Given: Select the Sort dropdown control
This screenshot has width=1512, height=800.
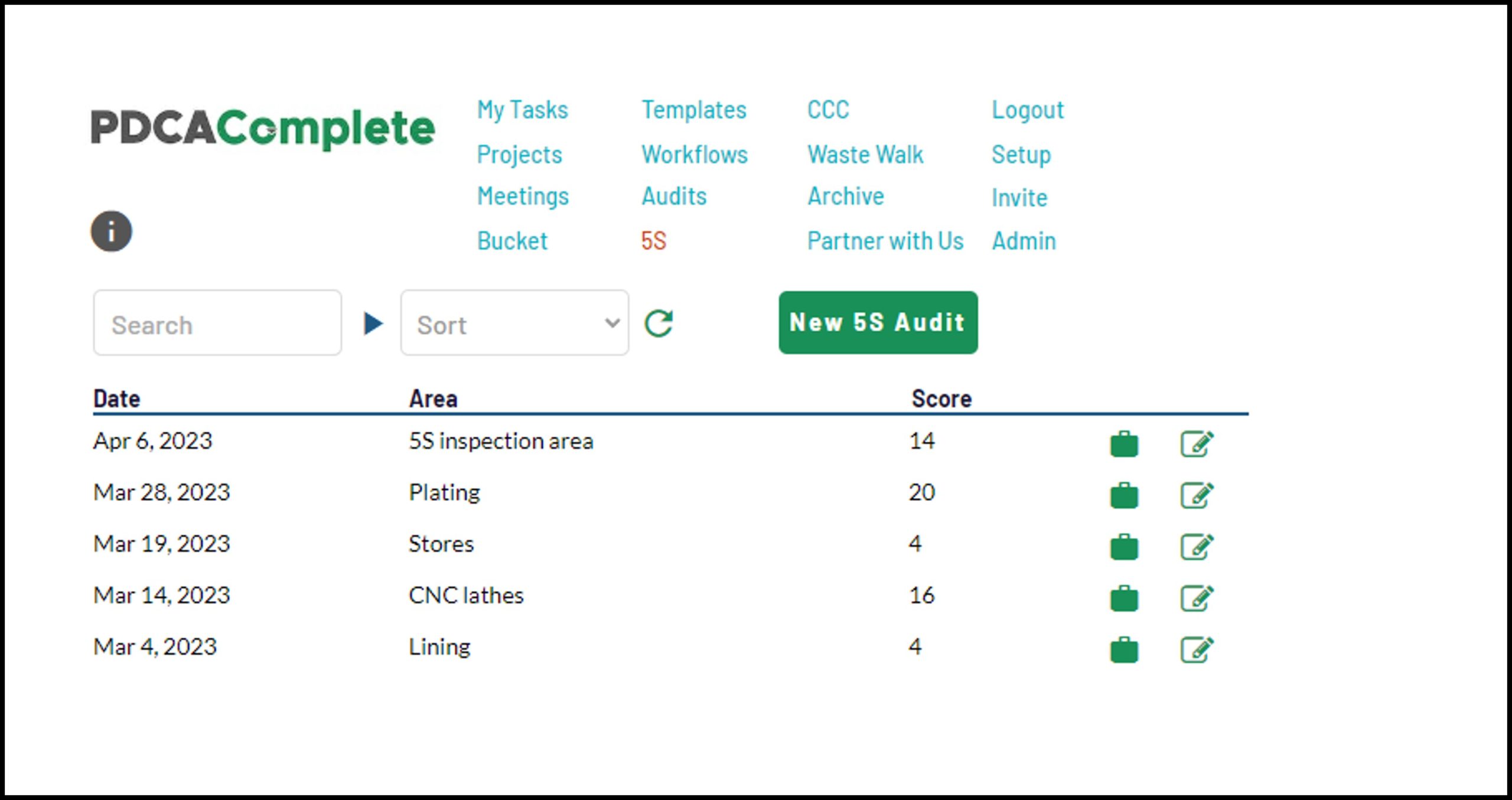Looking at the screenshot, I should coord(513,323).
